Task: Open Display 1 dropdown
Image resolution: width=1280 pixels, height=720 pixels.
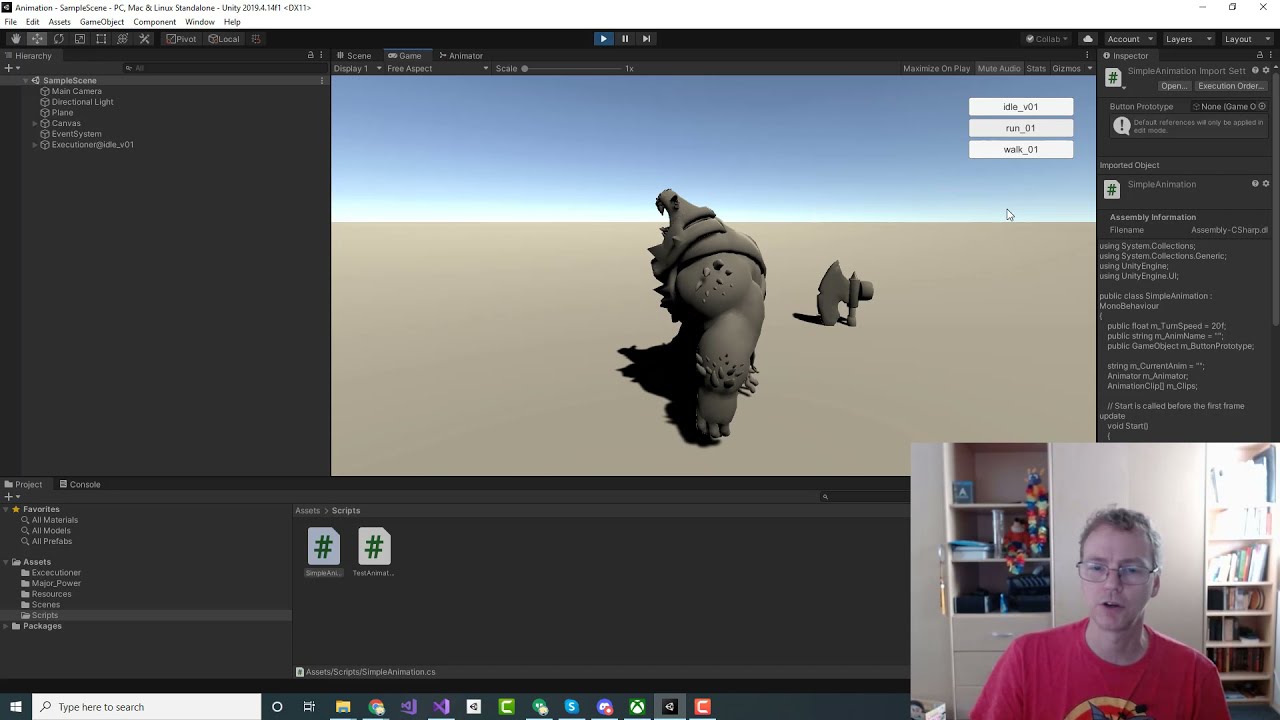Action: coord(358,68)
